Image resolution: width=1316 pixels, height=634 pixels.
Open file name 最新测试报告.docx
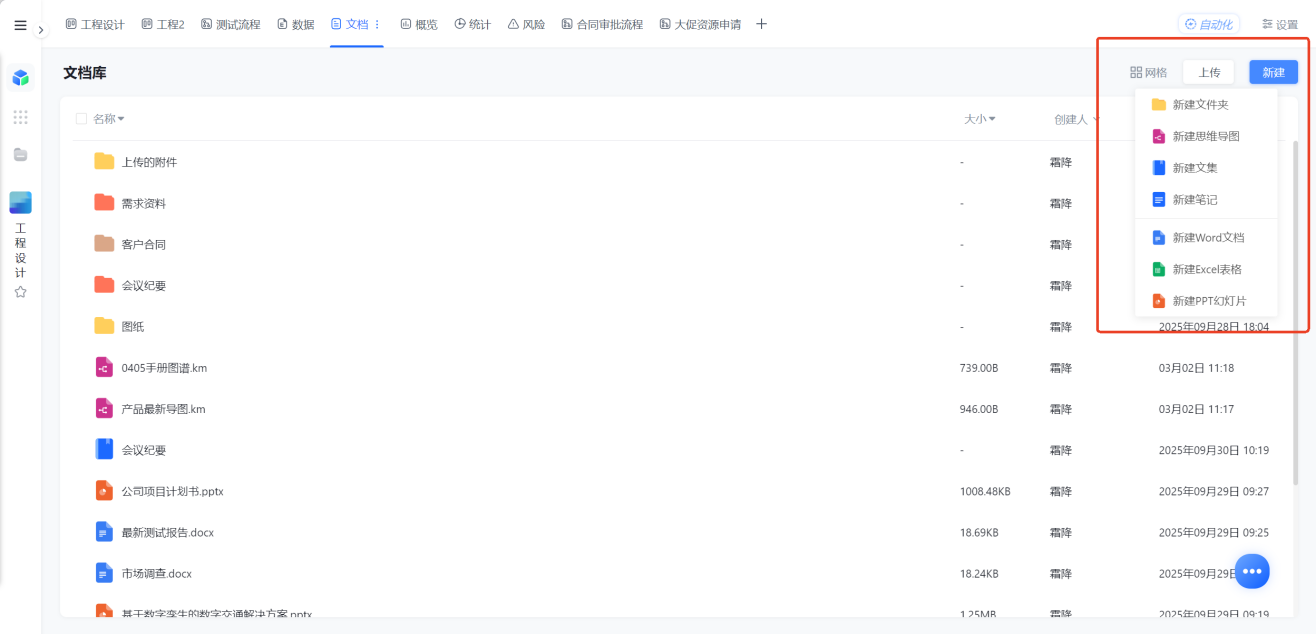coord(168,532)
